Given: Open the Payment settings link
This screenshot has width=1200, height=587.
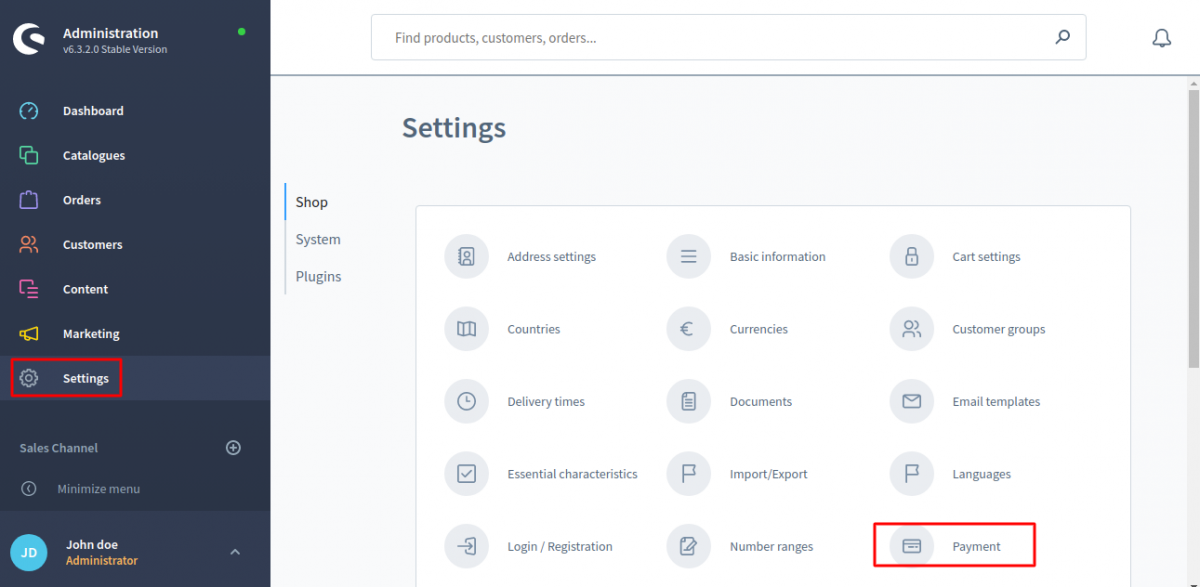Looking at the screenshot, I should coord(976,547).
